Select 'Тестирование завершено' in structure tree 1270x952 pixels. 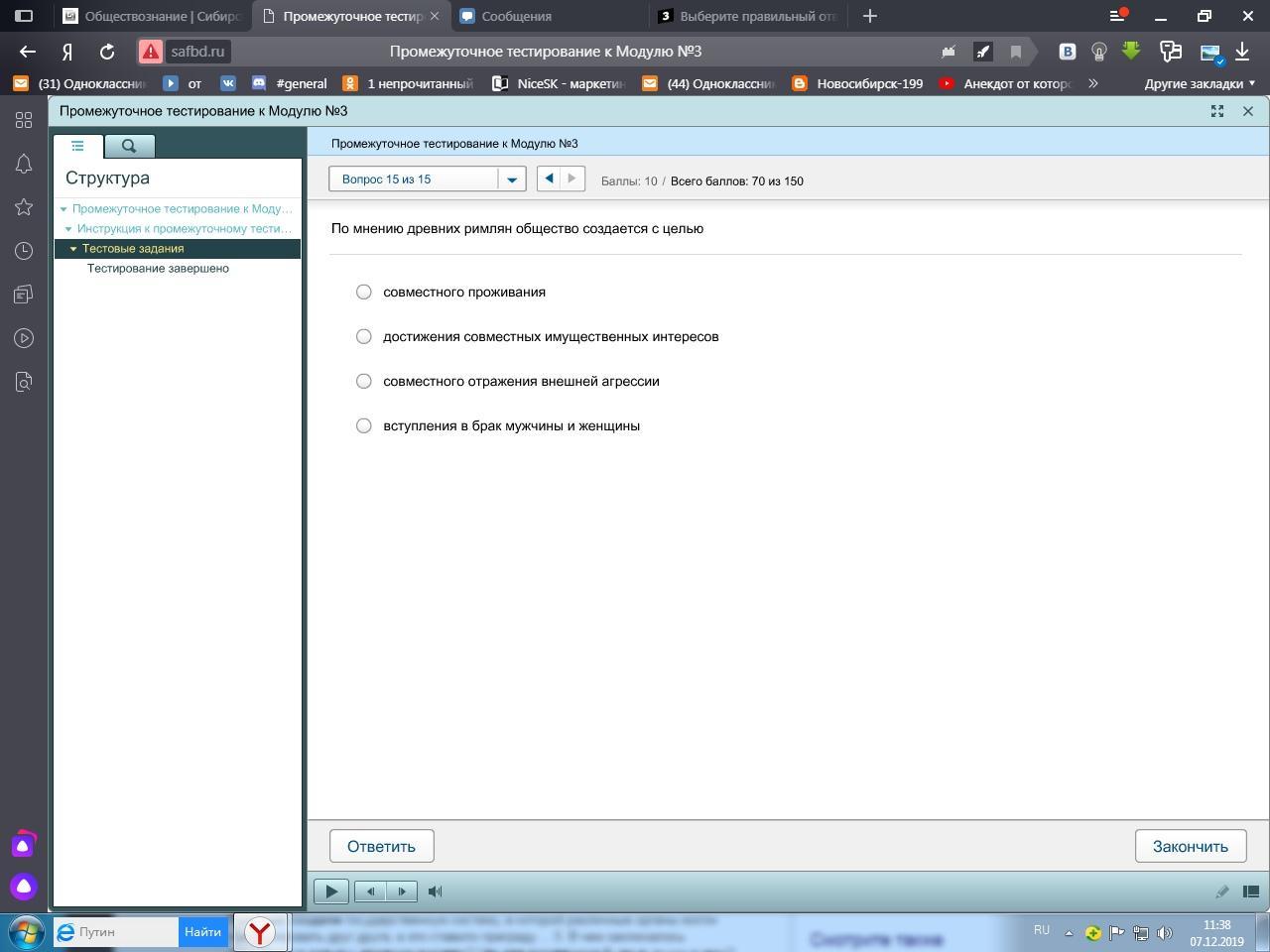[158, 269]
